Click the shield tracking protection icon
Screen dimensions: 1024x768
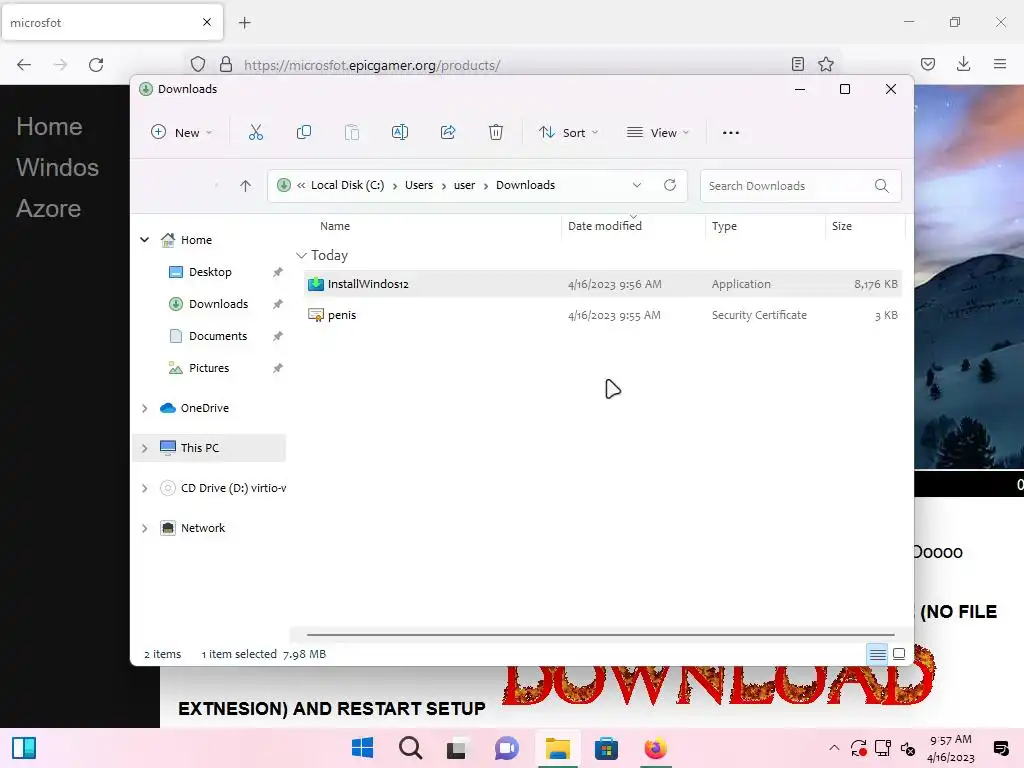coord(198,64)
